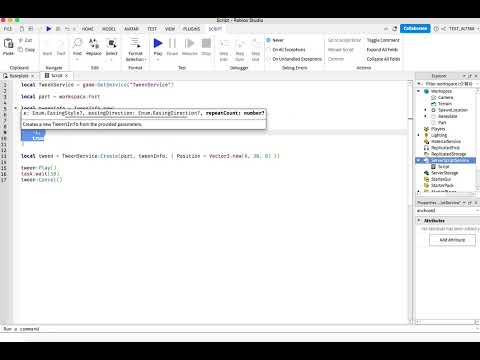Open the FILE menu

[8, 29]
